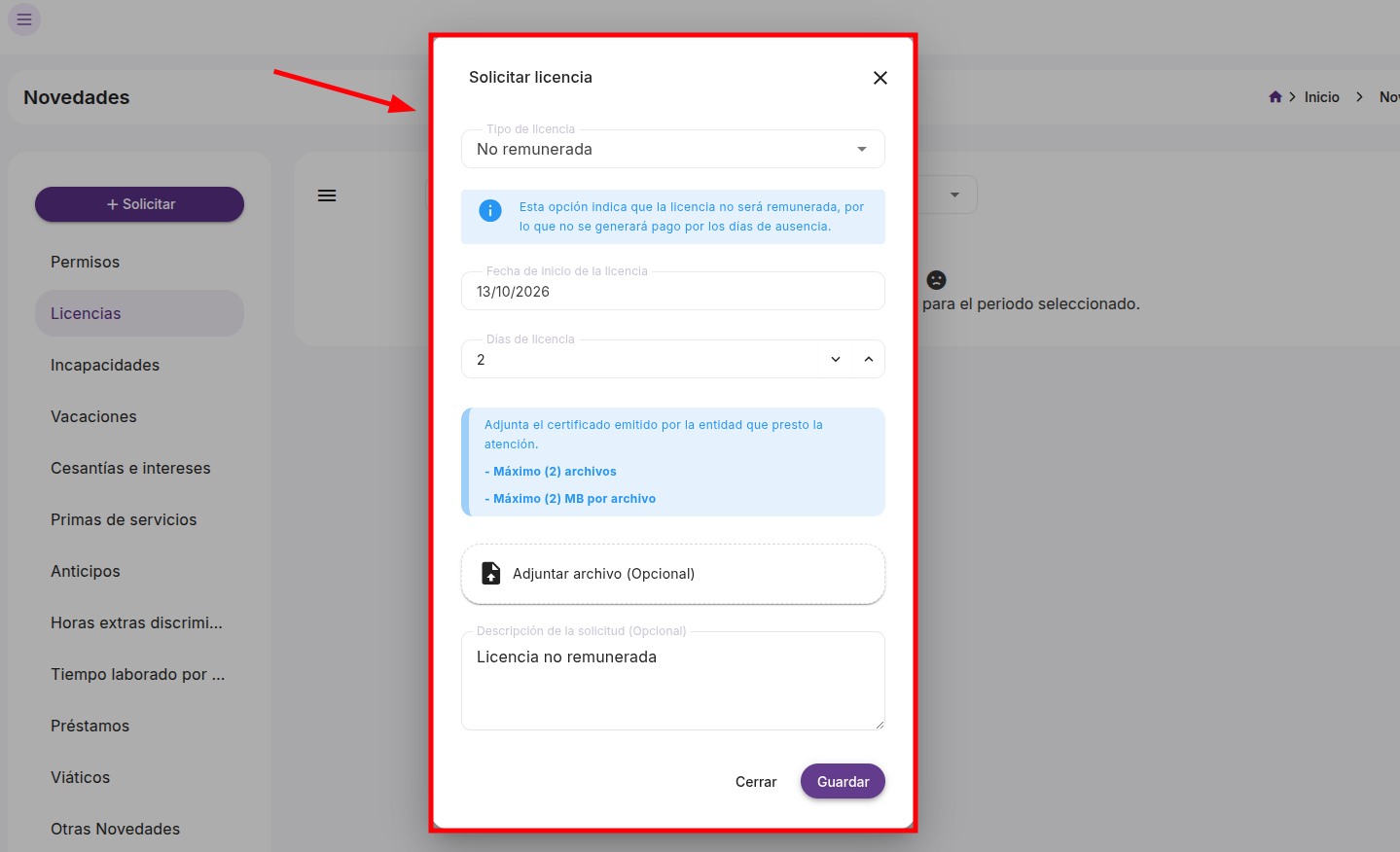Select the Fecha de inicio de la licencia field
The height and width of the screenshot is (852, 1400).
point(672,291)
